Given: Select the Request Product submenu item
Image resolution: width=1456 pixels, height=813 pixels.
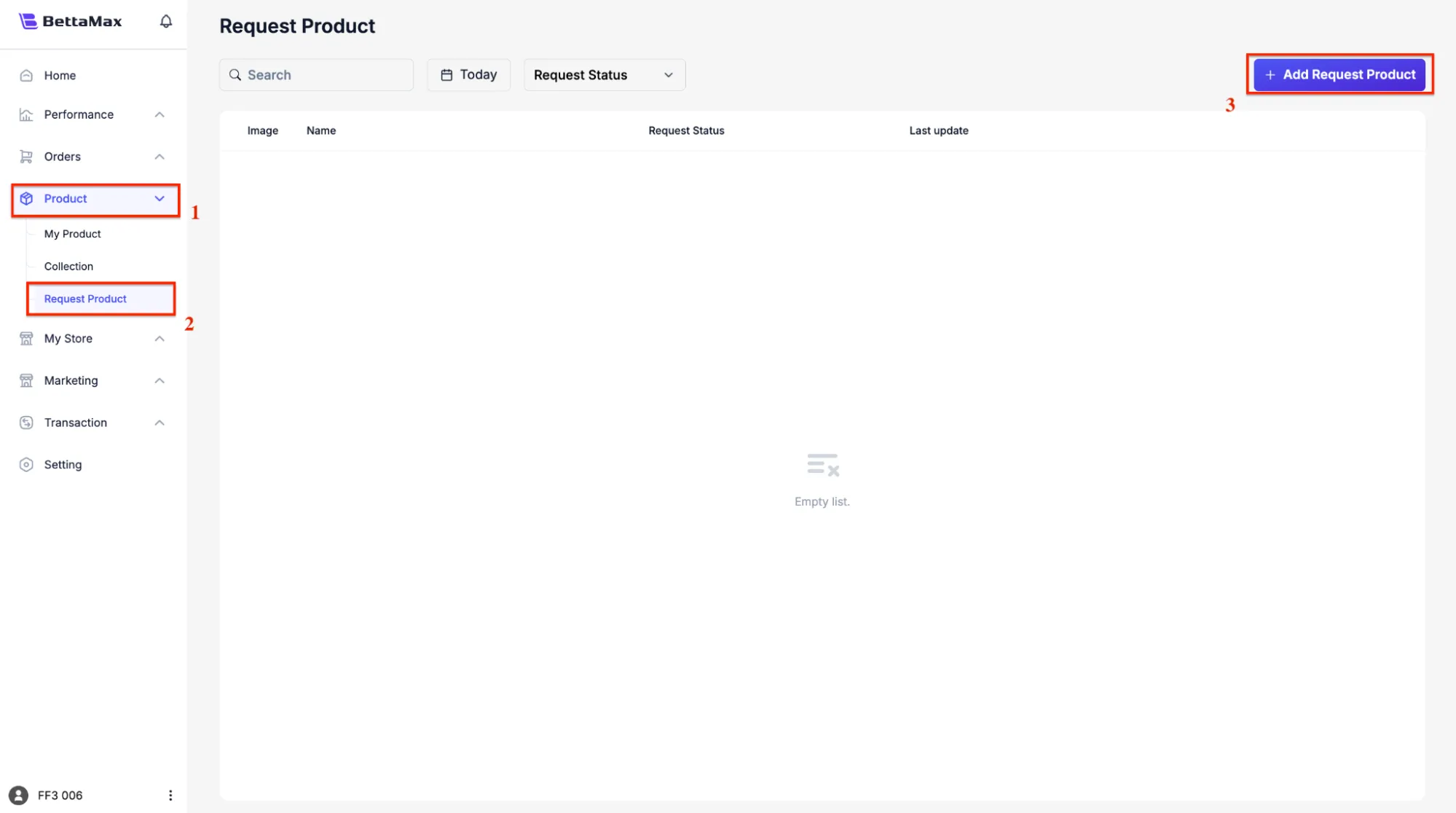Looking at the screenshot, I should click(85, 299).
